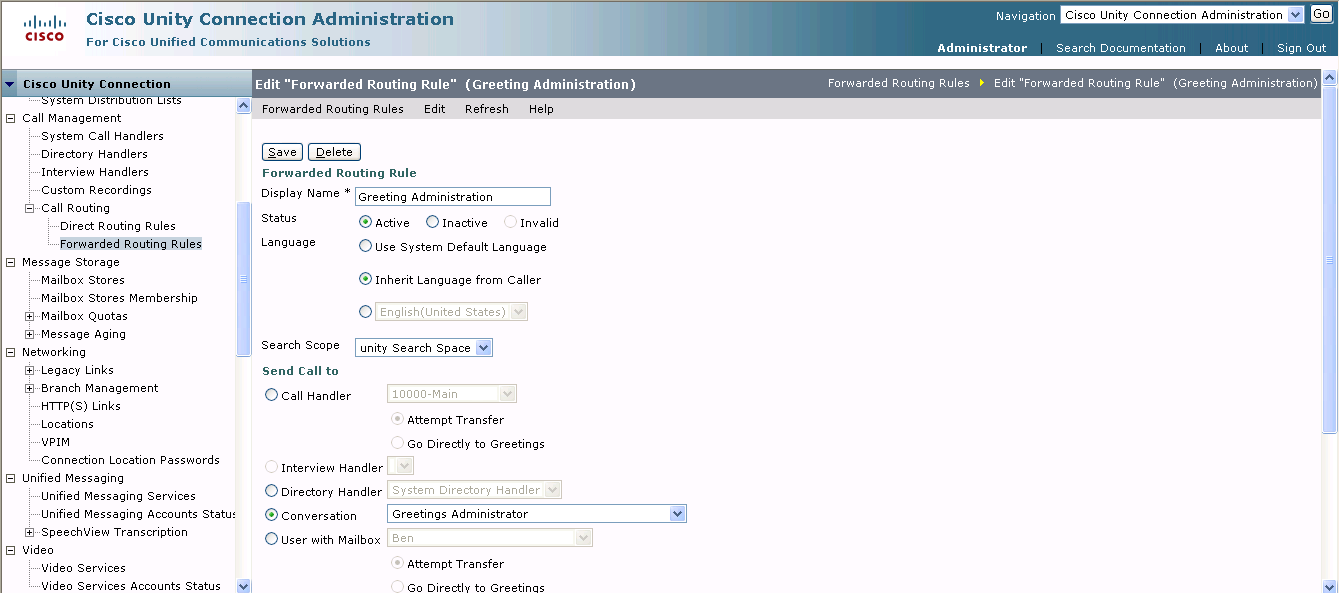Open HTTP(S) Links in the tree
This screenshot has height=593, width=1340.
click(x=81, y=406)
